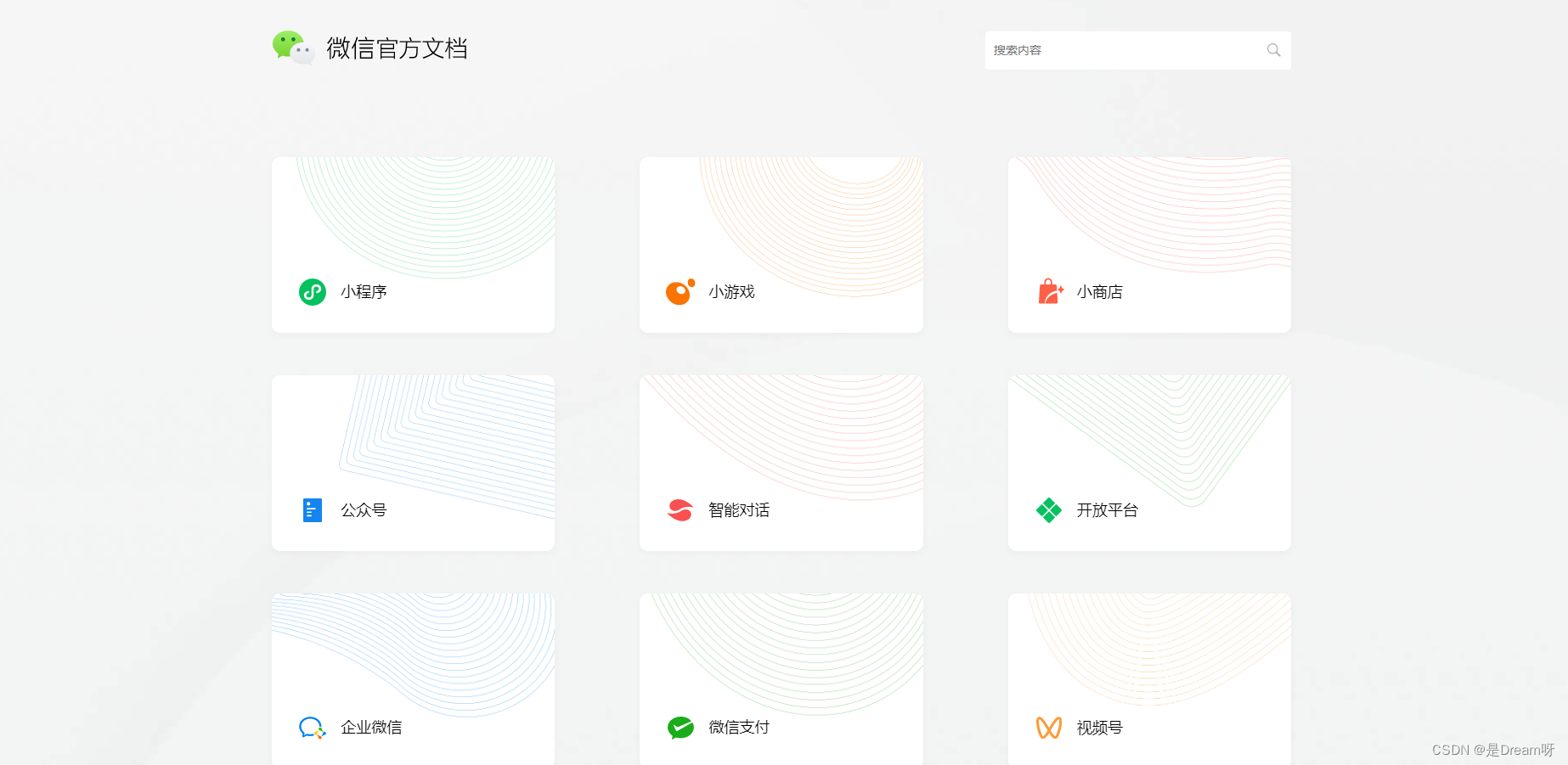Image resolution: width=1568 pixels, height=765 pixels.
Task: Open the 微信支付 documentation card
Action: click(x=781, y=671)
